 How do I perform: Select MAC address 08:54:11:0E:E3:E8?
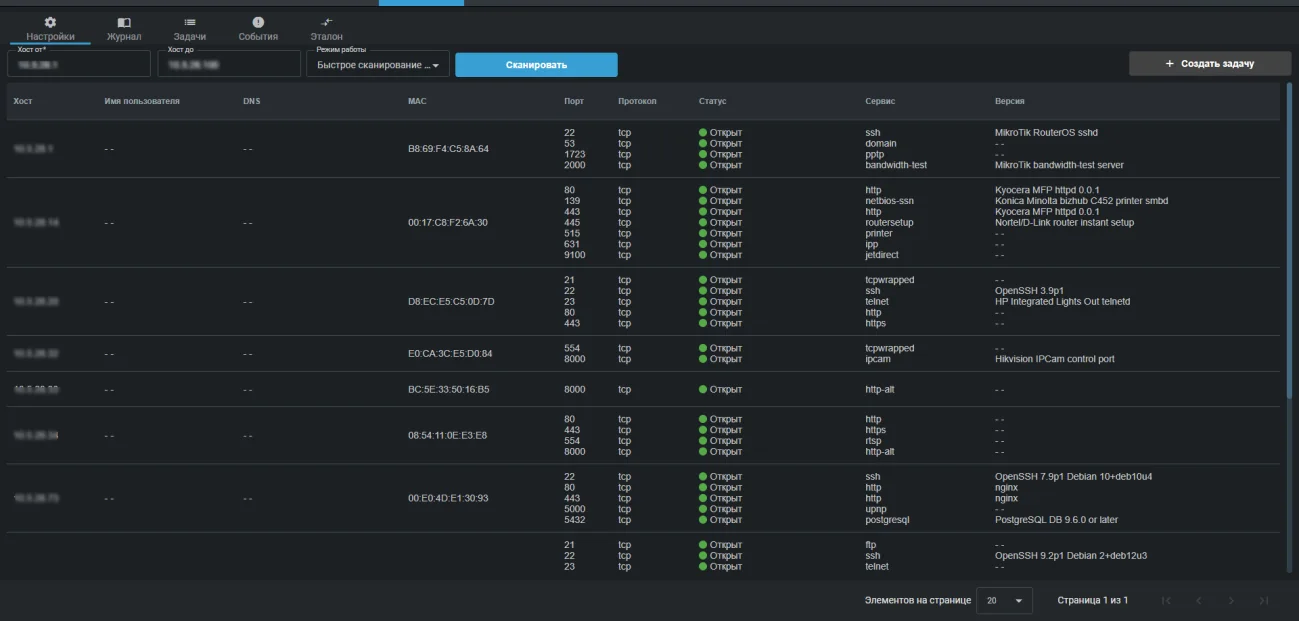(448, 435)
